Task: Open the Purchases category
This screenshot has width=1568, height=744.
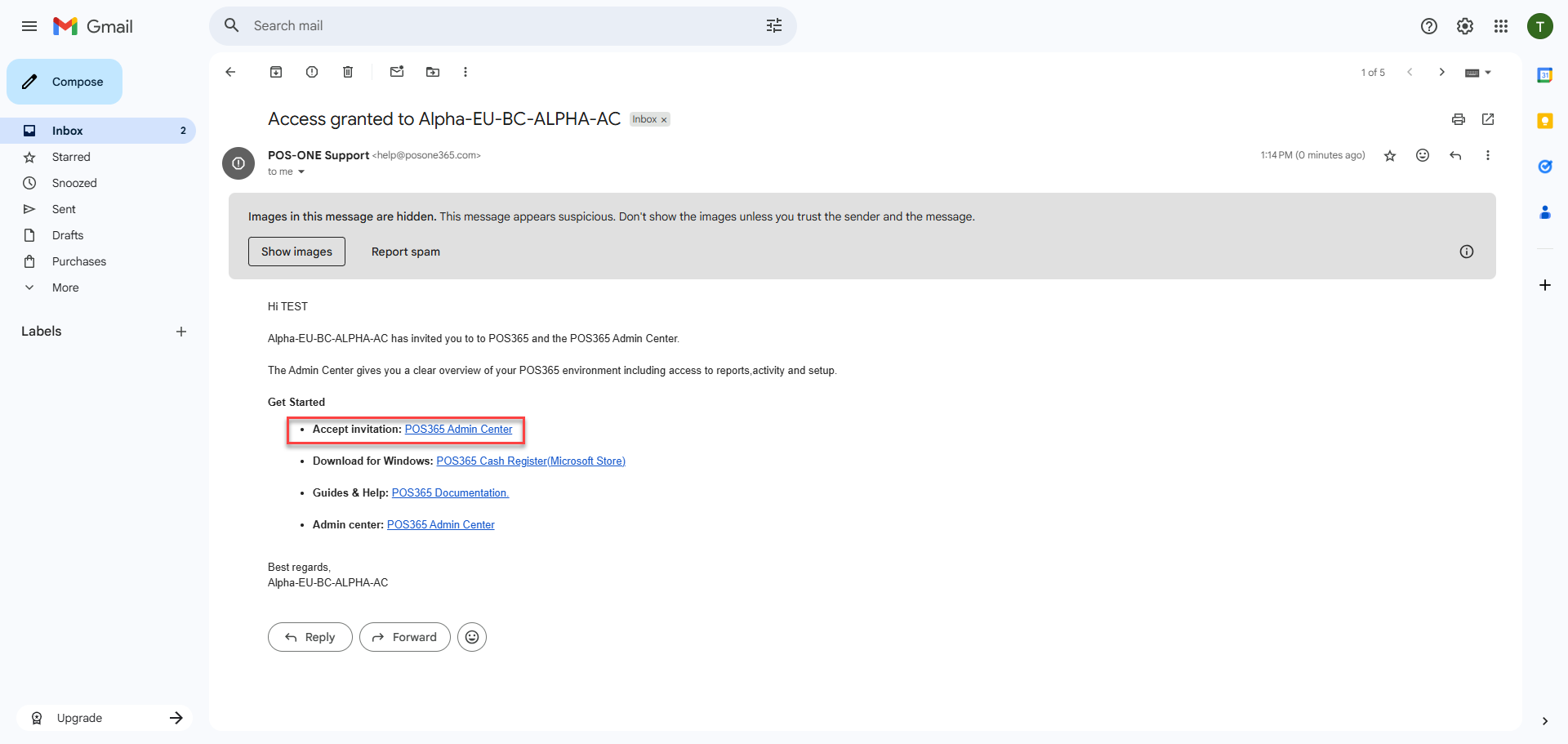Action: [x=98, y=261]
